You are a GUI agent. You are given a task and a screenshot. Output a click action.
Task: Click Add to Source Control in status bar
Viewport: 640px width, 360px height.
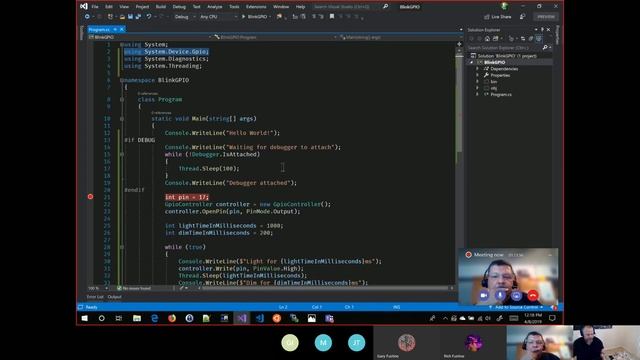point(516,307)
